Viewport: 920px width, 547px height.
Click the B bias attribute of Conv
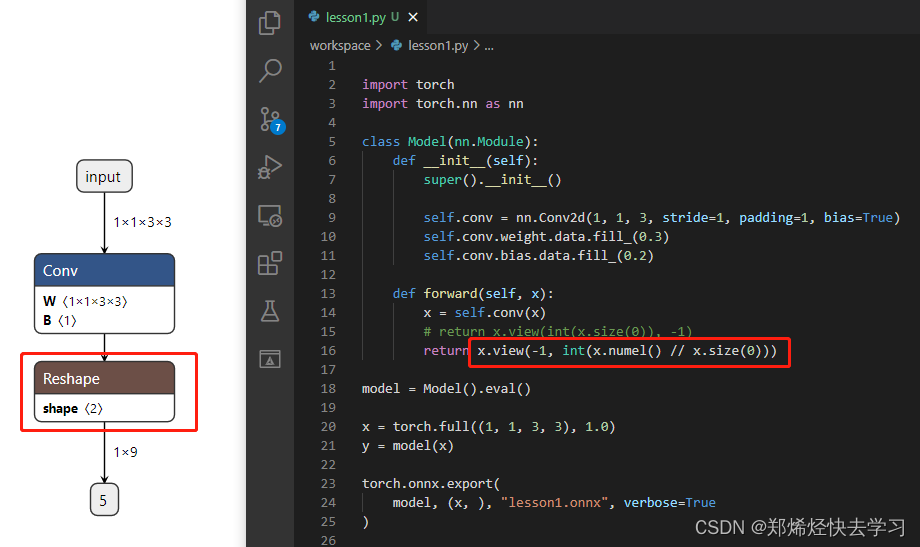(x=60, y=320)
